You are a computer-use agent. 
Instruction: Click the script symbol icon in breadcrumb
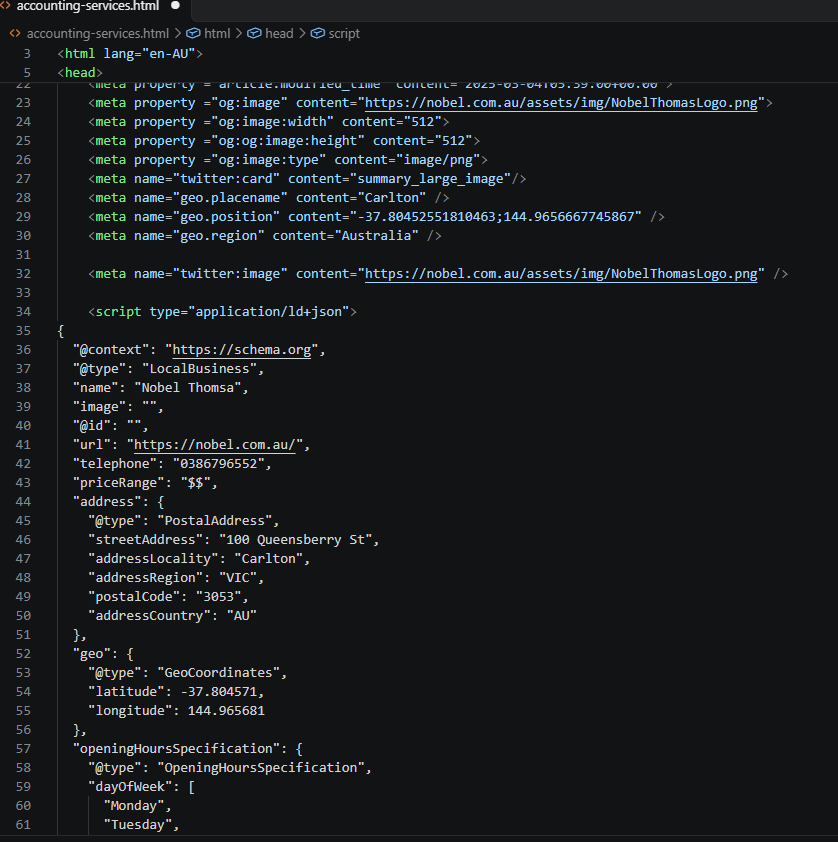317,33
